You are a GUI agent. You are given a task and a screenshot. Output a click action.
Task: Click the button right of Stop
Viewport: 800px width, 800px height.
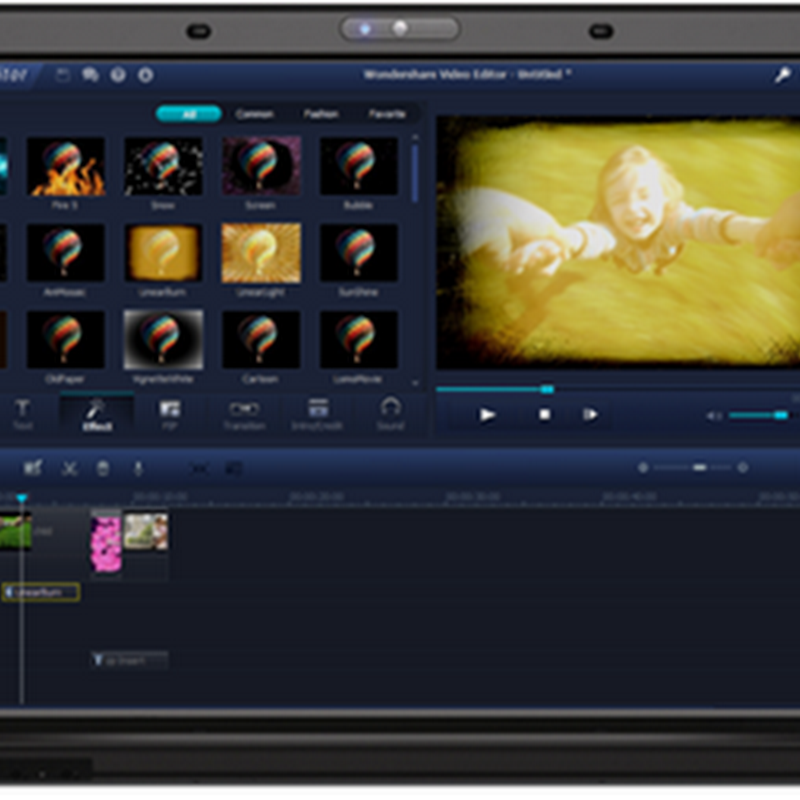pos(590,415)
